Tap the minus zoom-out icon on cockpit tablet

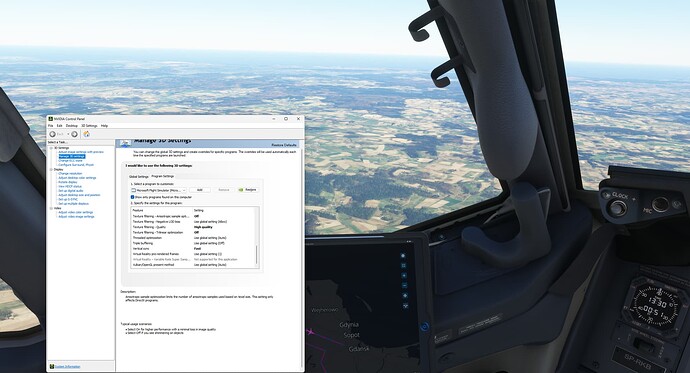[404, 285]
